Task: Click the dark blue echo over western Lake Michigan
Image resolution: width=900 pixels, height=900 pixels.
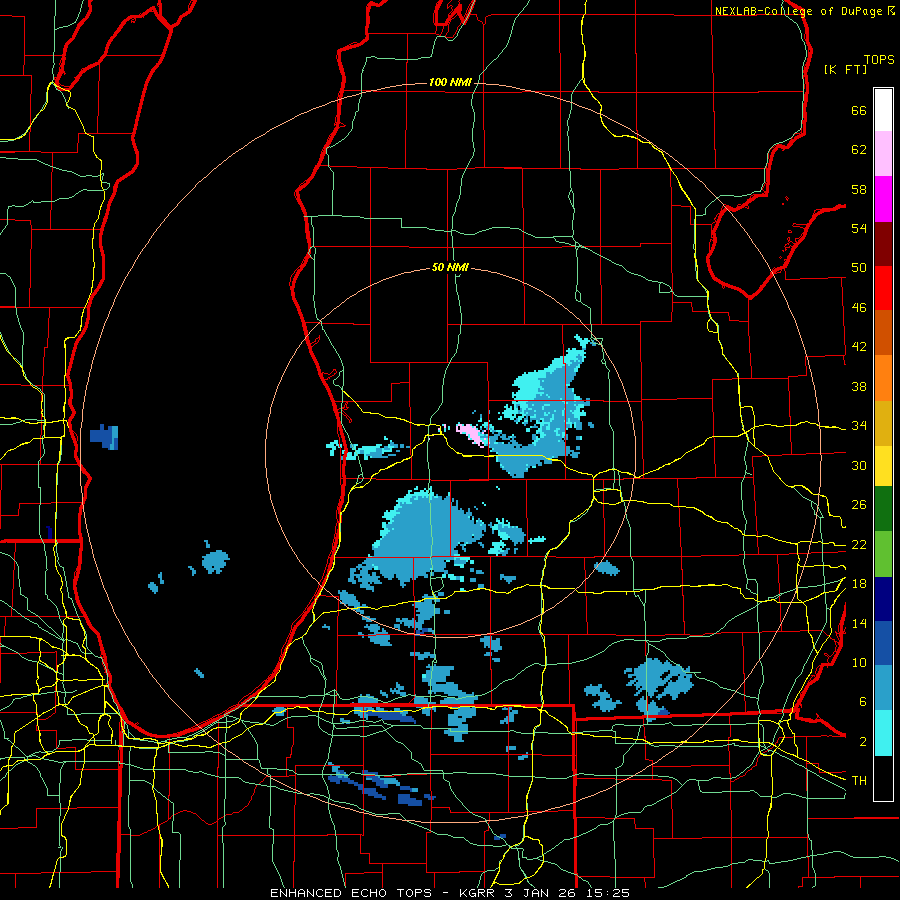Action: (x=104, y=437)
